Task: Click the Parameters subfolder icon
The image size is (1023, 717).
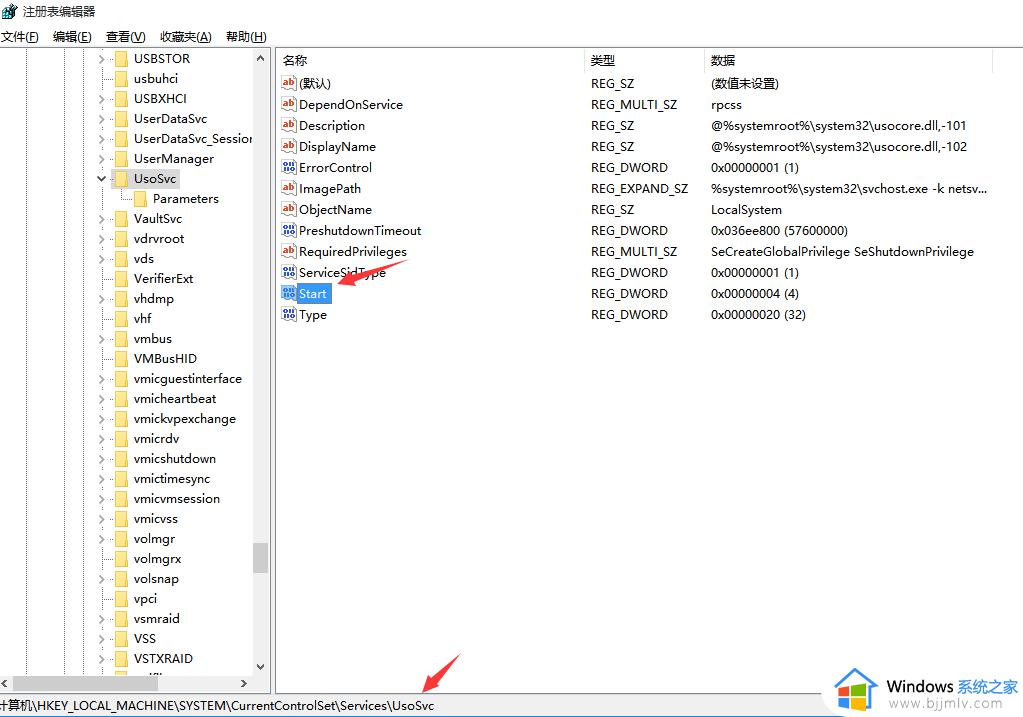Action: pyautogui.click(x=140, y=198)
